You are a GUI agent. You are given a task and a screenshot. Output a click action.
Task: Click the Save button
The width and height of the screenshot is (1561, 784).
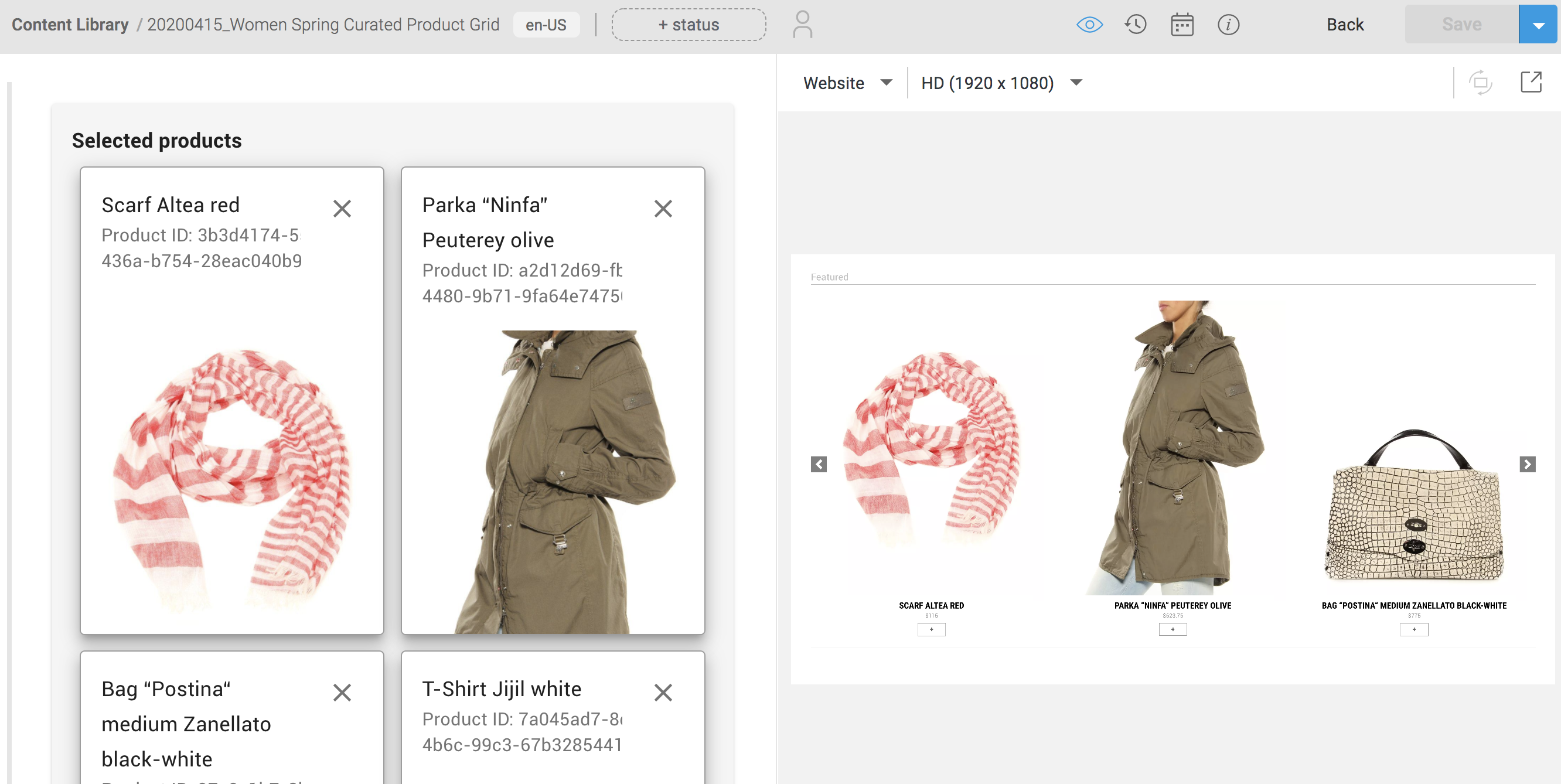click(x=1461, y=25)
